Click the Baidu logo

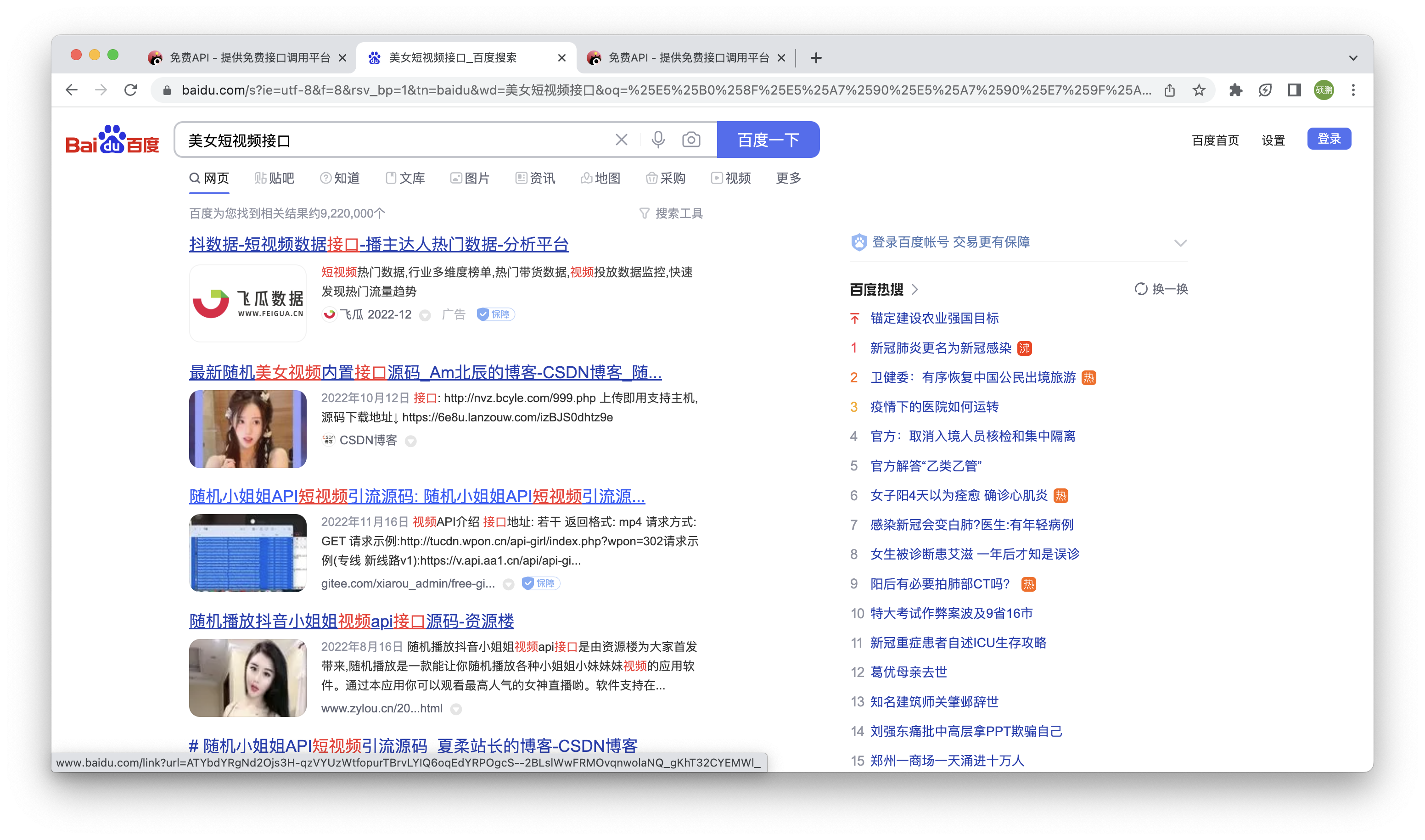coord(112,140)
